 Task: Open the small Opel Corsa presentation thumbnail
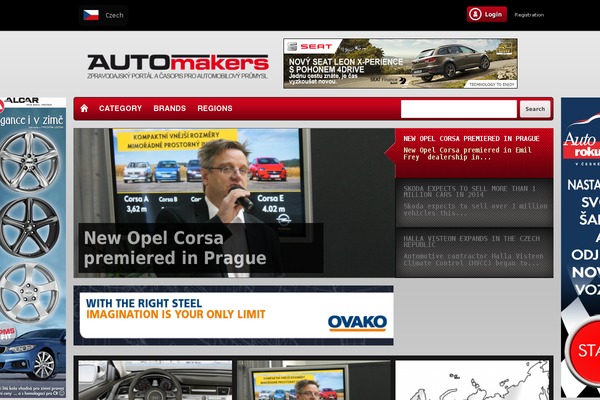(x=314, y=380)
